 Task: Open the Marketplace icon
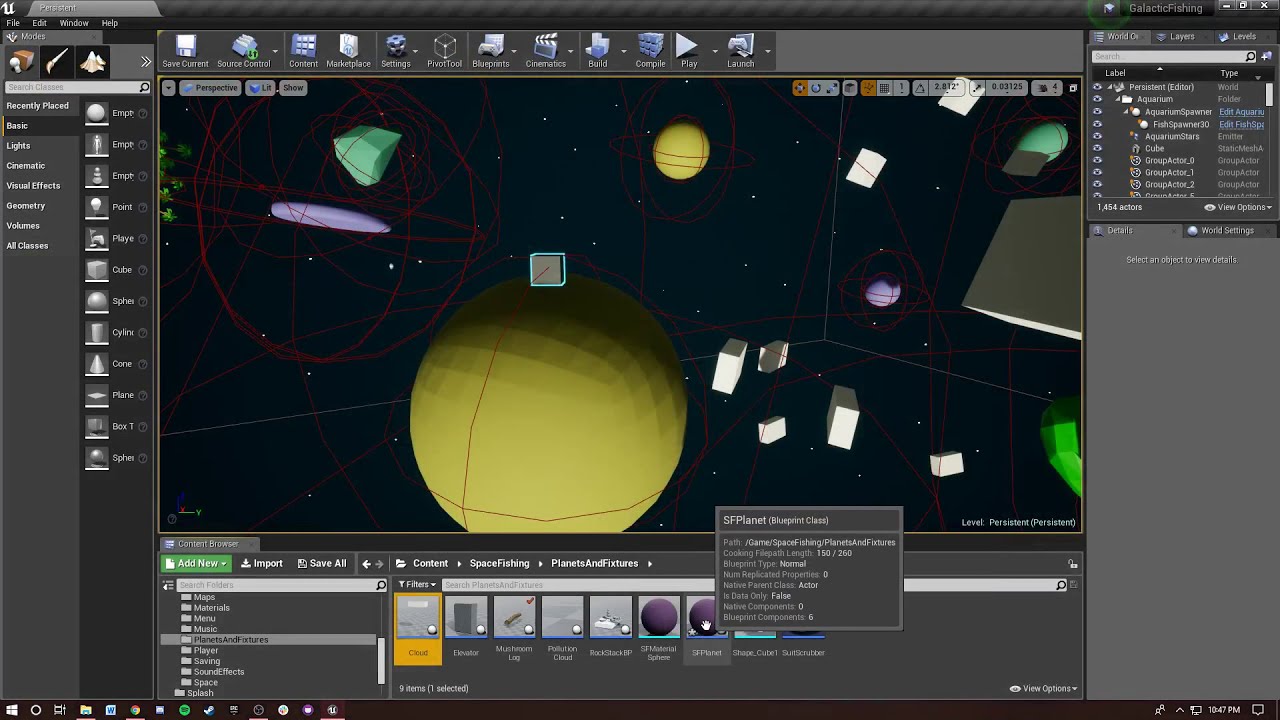tap(348, 51)
